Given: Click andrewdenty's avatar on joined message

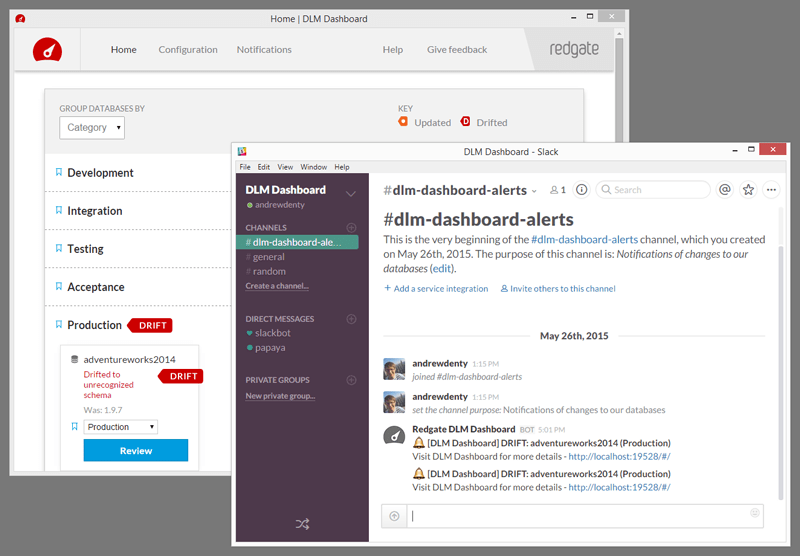Looking at the screenshot, I should tap(394, 369).
